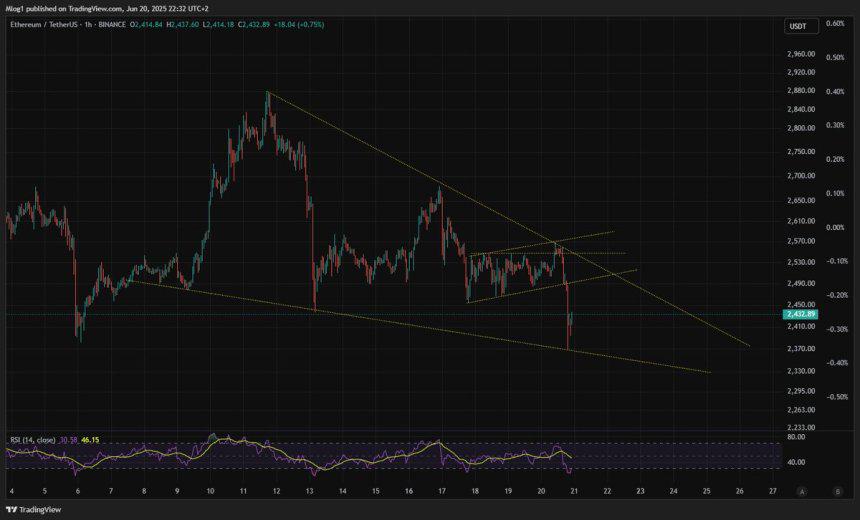Click price axis label 2,295.00

pos(800,391)
